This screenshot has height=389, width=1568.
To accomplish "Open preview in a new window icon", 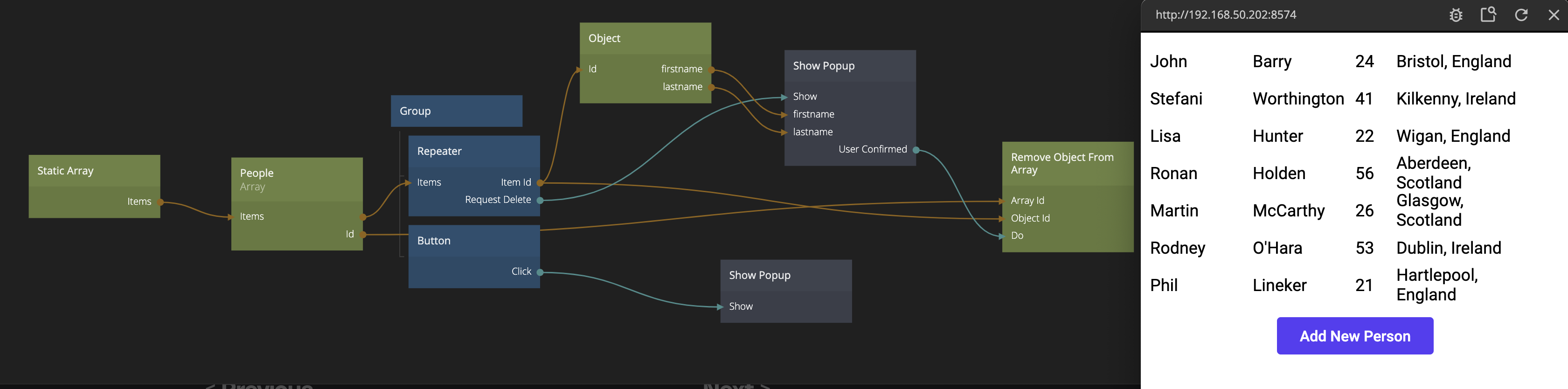I will (x=1488, y=14).
